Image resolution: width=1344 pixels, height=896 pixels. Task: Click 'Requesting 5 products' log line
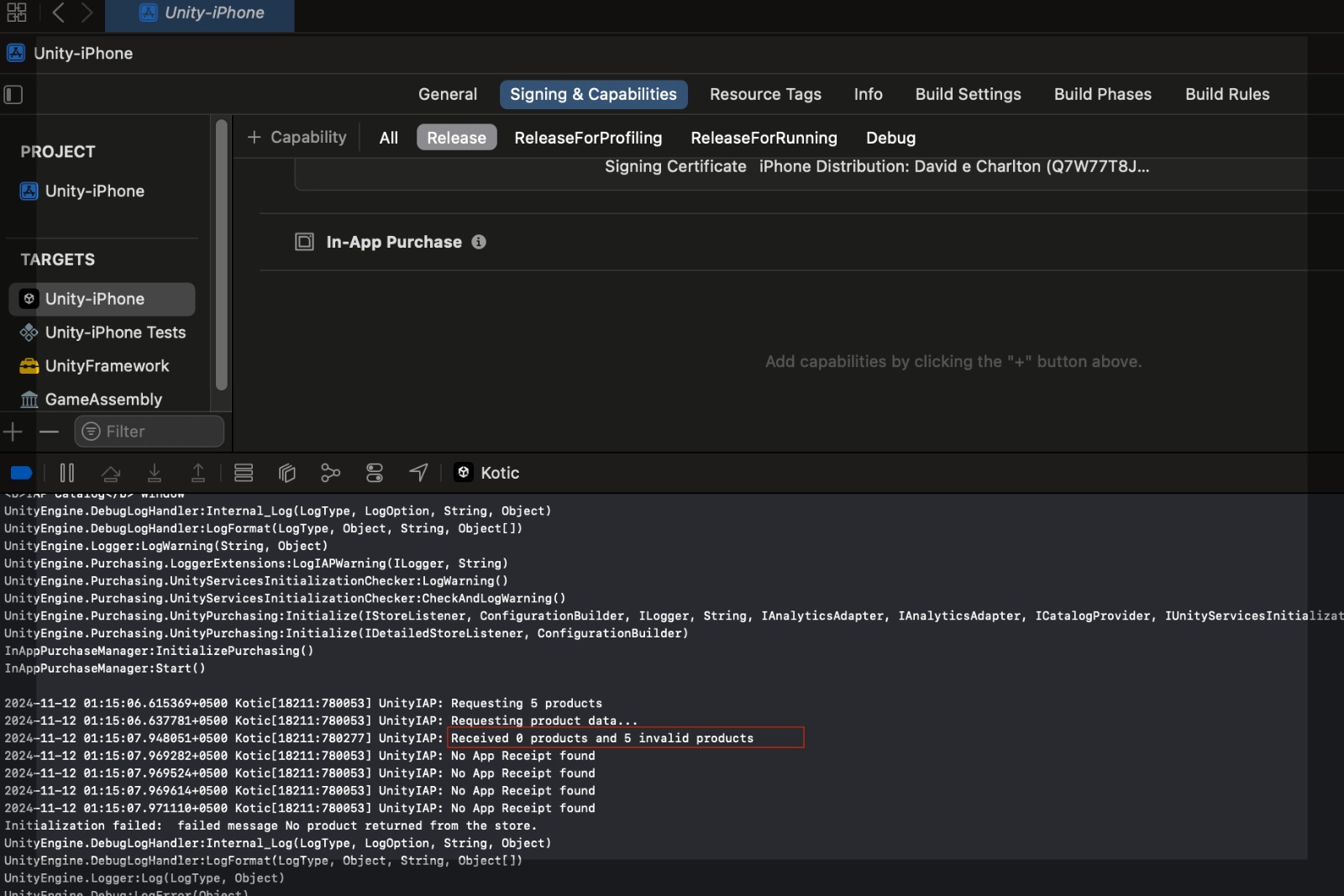coord(527,703)
